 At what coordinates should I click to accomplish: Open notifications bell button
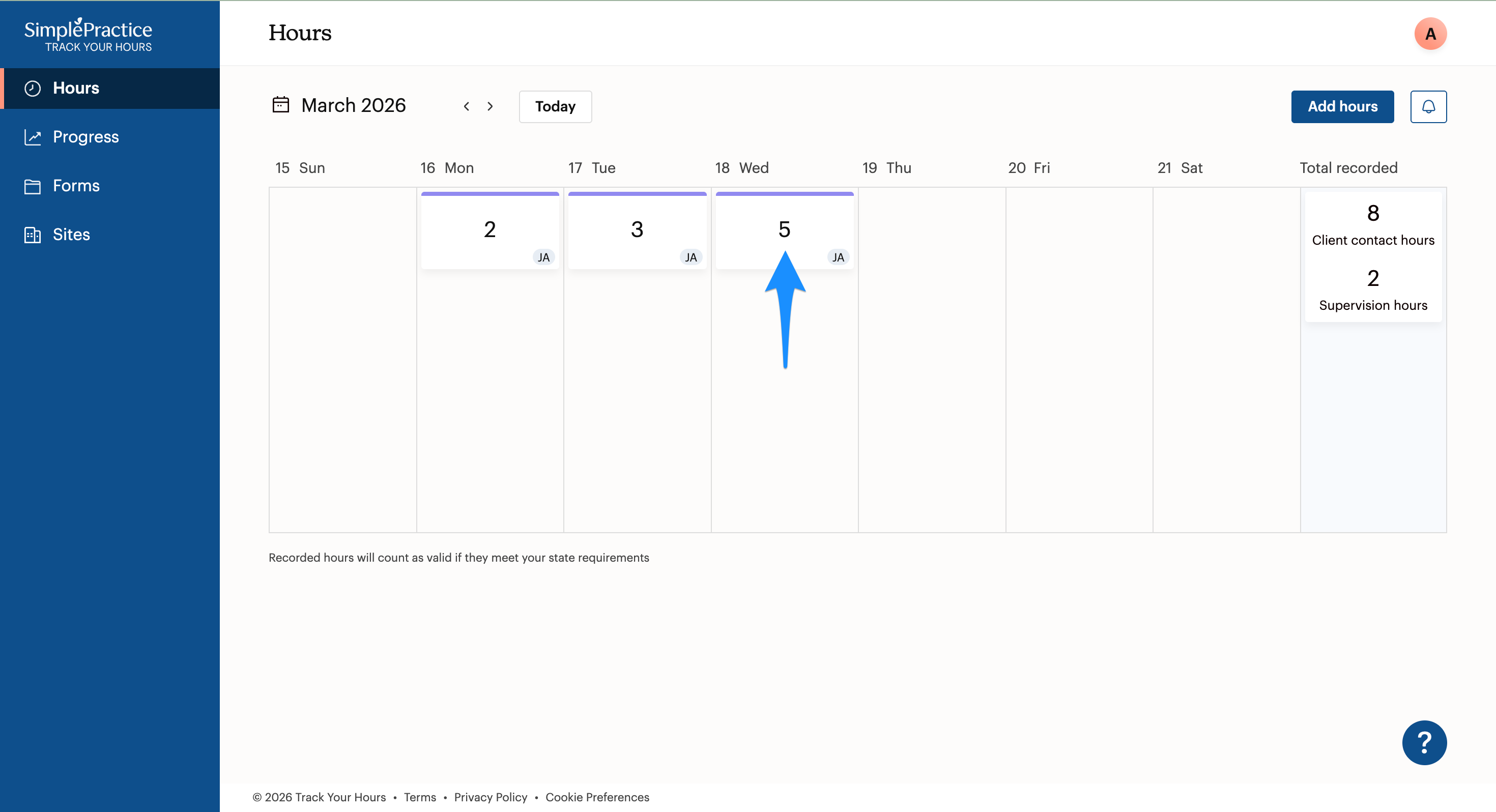[x=1428, y=106]
